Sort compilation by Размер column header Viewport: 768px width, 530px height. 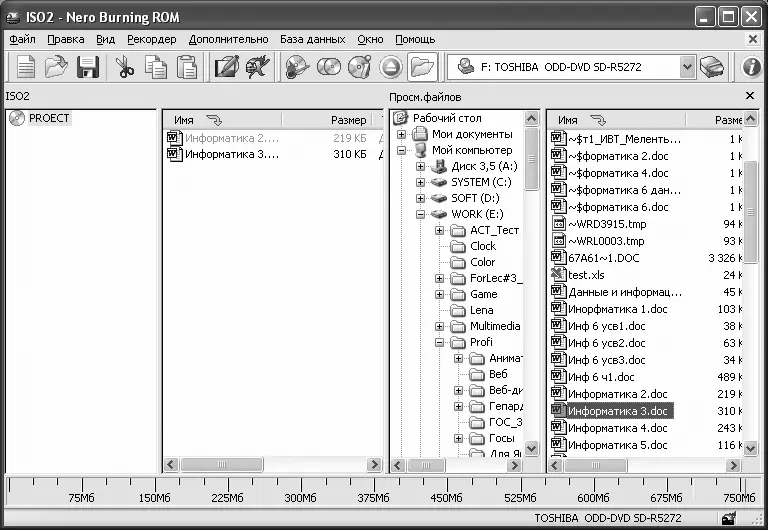[326, 120]
